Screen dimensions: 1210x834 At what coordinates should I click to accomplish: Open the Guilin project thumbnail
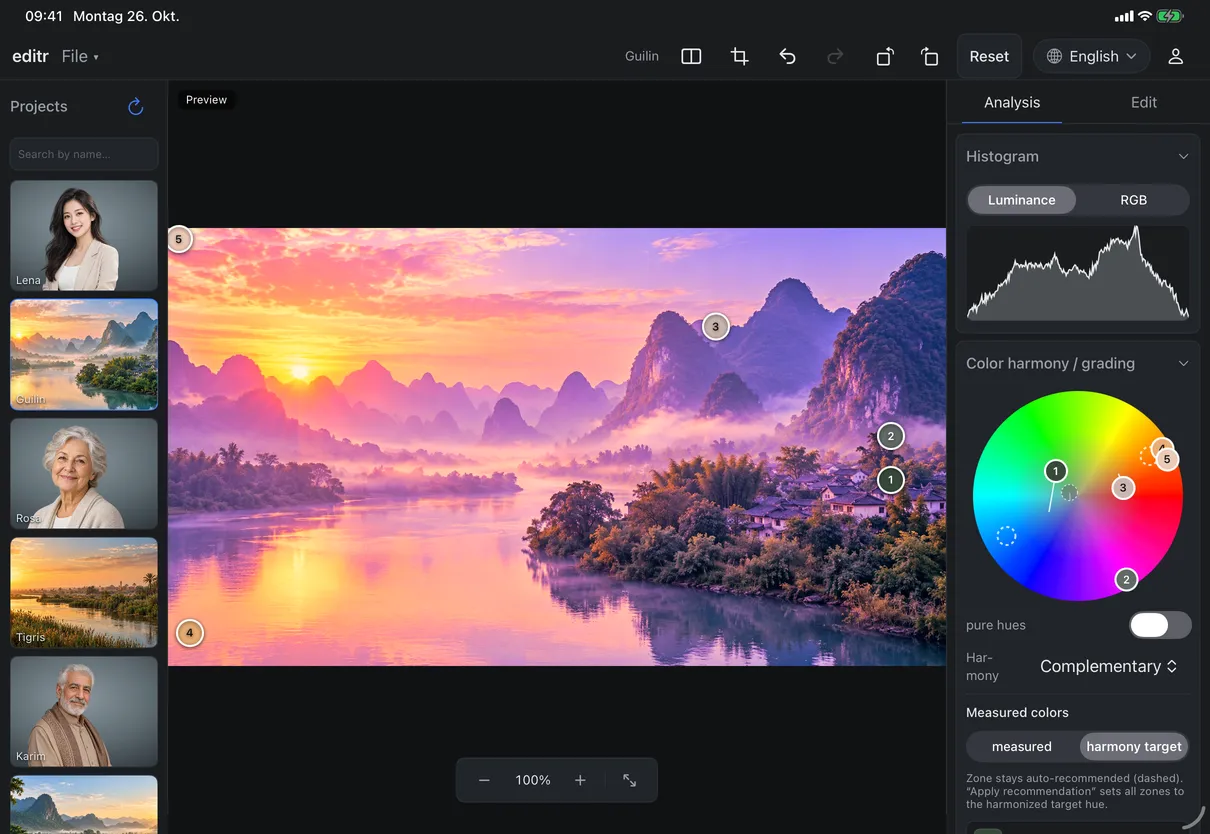[84, 355]
